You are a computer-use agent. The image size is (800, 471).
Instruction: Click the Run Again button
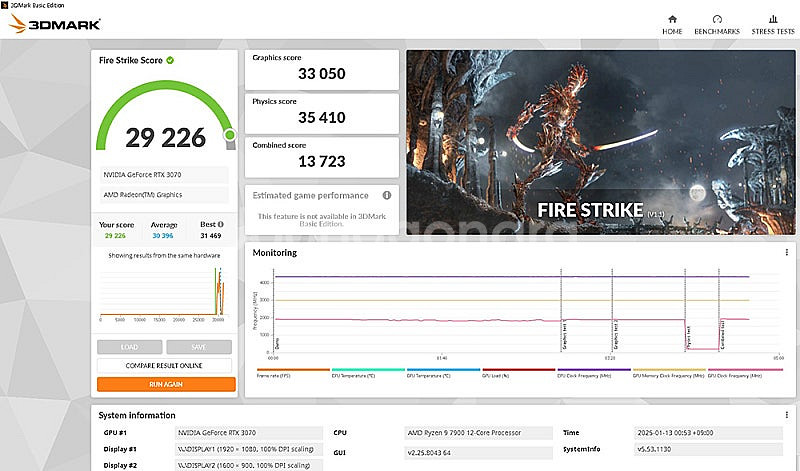pyautogui.click(x=166, y=384)
